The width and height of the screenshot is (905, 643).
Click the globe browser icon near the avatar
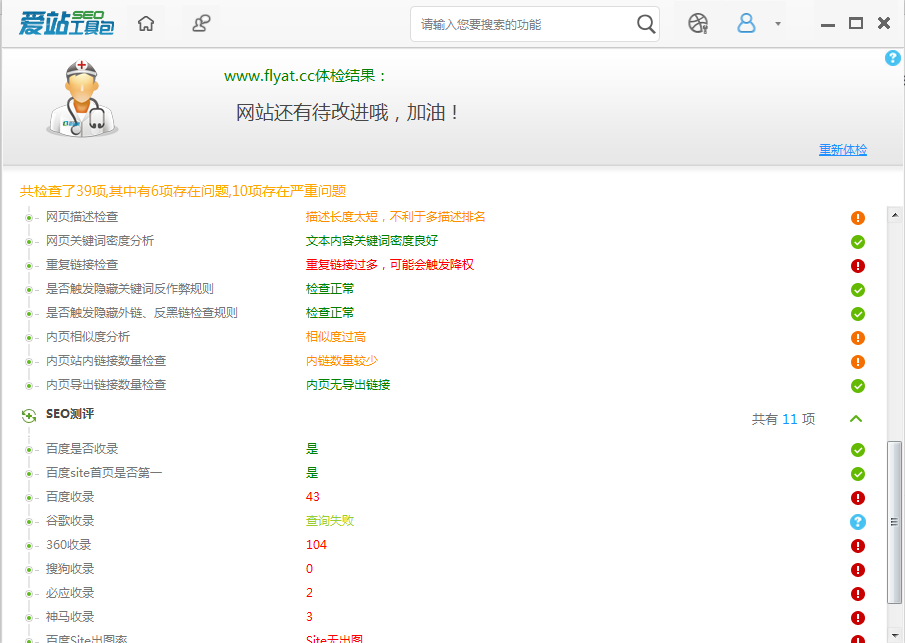tap(697, 22)
